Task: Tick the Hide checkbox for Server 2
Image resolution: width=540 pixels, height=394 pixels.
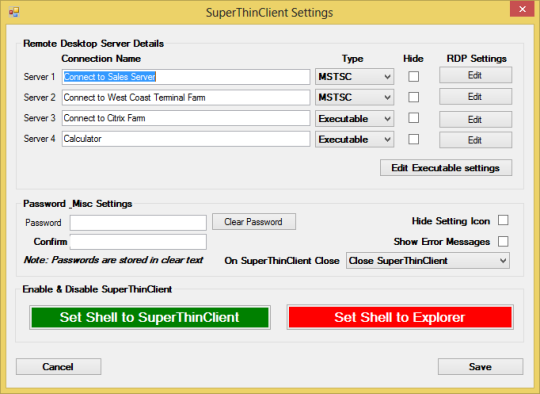Action: [x=414, y=97]
